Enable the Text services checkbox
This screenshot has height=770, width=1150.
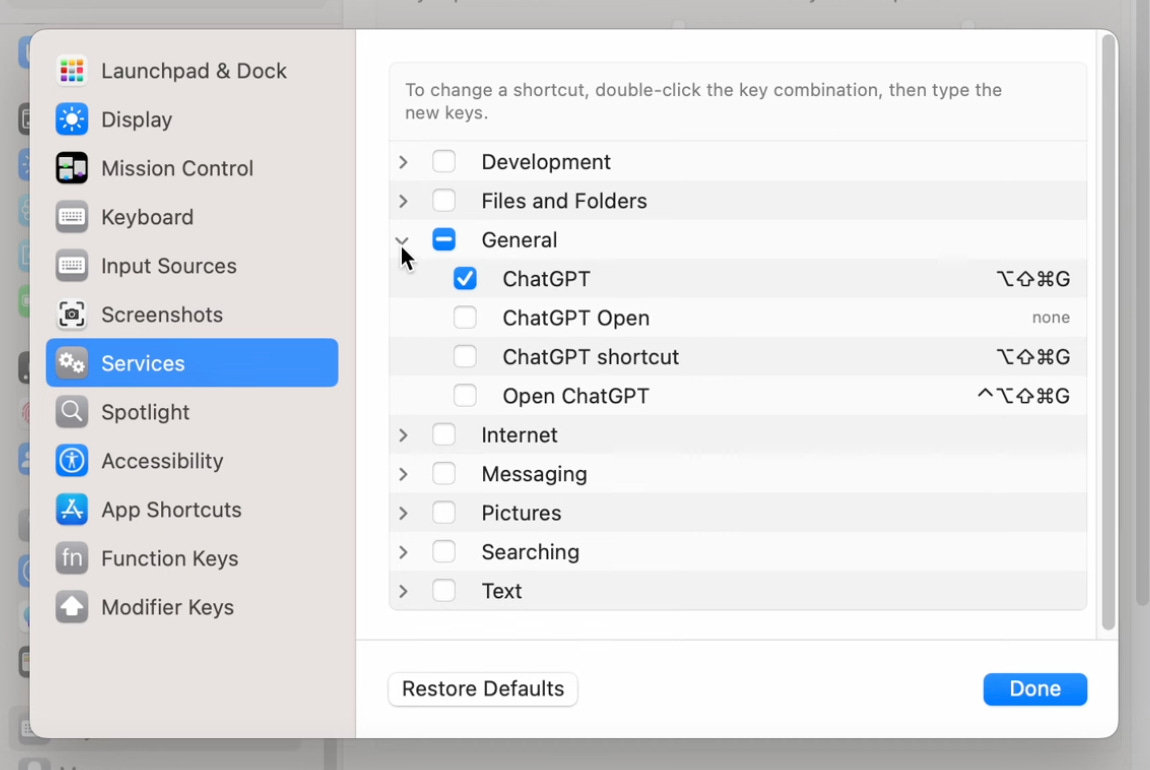coord(444,590)
